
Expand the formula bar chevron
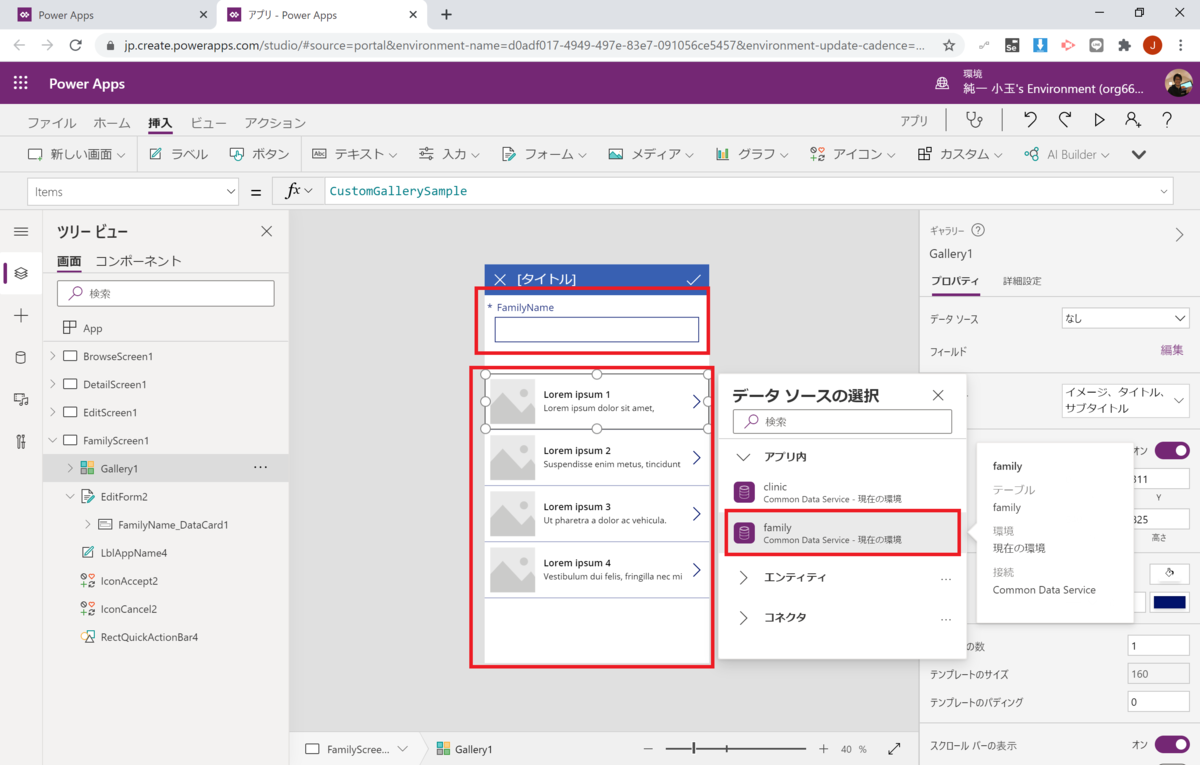click(1164, 191)
